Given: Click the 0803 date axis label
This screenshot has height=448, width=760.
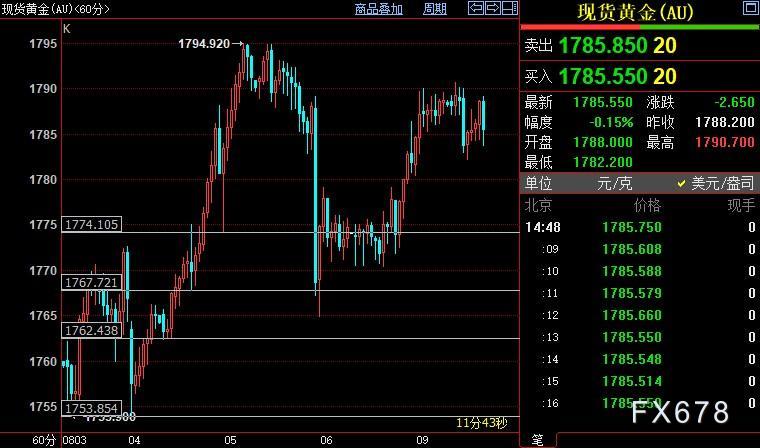Looking at the screenshot, I should 75,440.
